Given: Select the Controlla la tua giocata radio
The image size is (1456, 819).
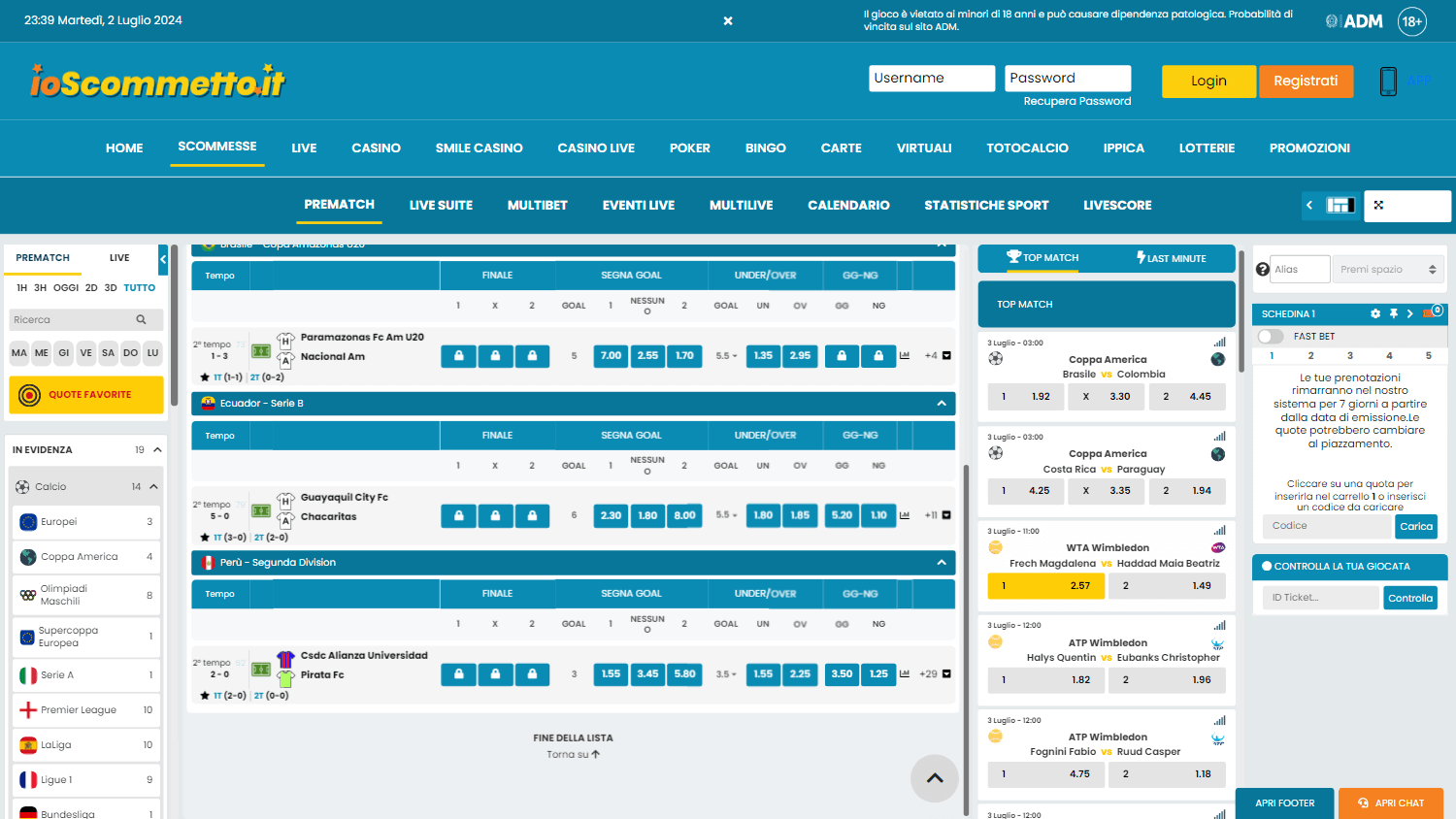Looking at the screenshot, I should 1267,566.
